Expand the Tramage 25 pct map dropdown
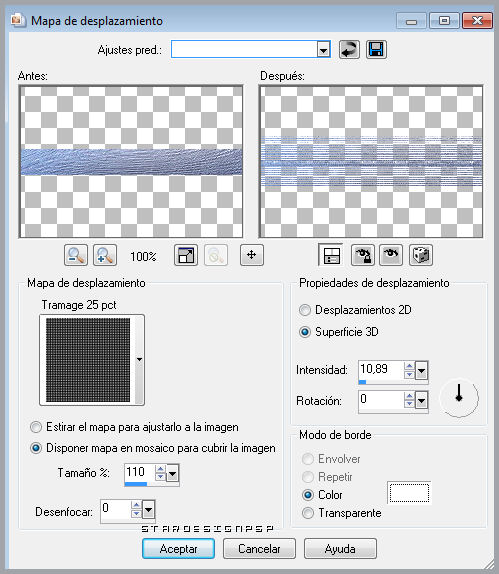This screenshot has width=499, height=574. pos(139,359)
